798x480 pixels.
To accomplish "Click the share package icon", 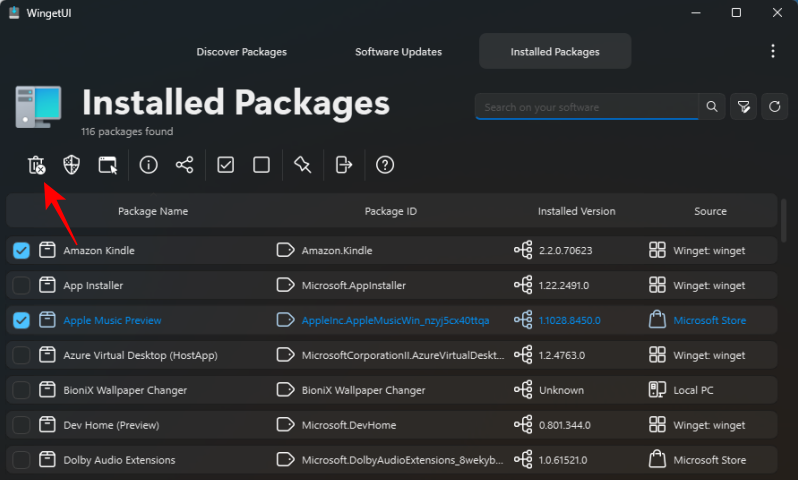I will pyautogui.click(x=185, y=165).
